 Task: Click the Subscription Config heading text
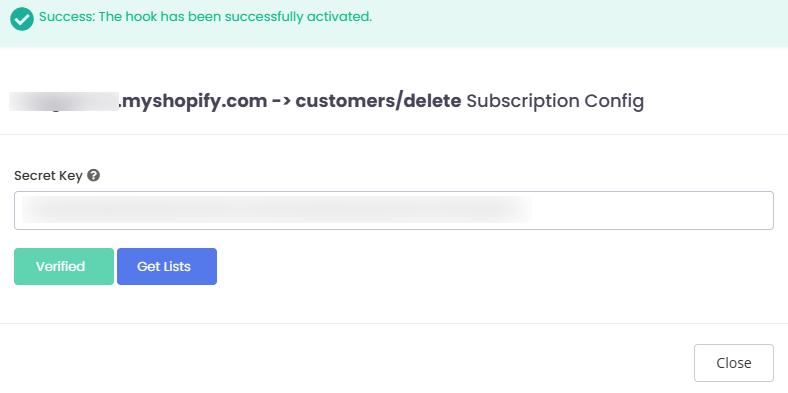tap(555, 101)
